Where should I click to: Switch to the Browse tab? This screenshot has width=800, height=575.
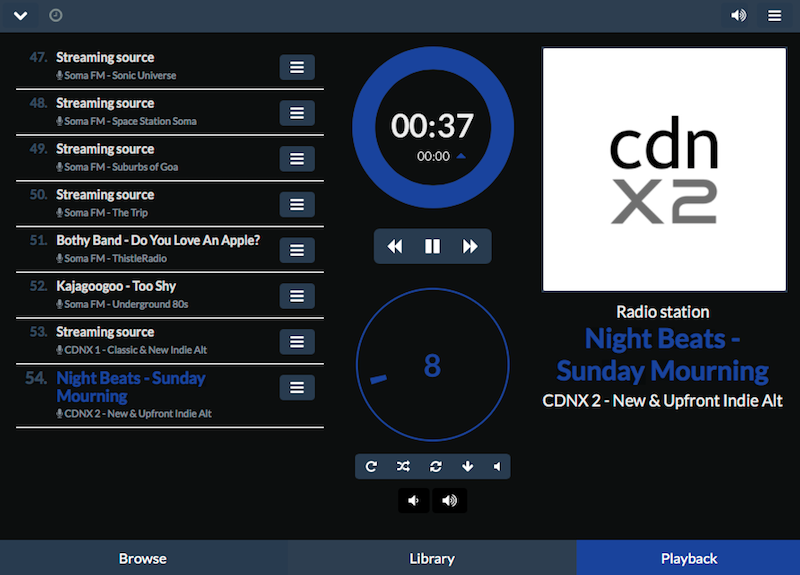(143, 558)
